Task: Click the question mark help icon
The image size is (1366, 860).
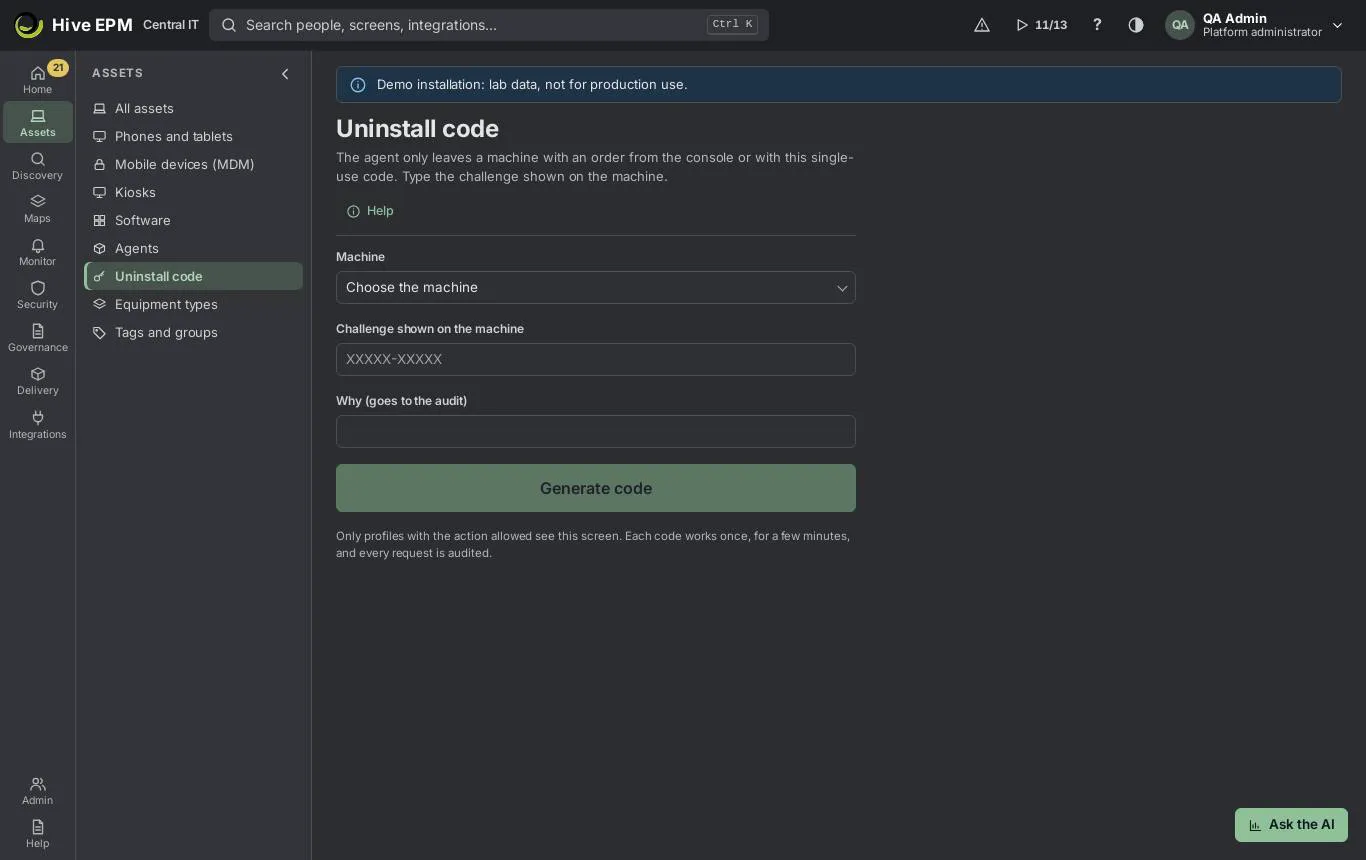Action: (1097, 25)
